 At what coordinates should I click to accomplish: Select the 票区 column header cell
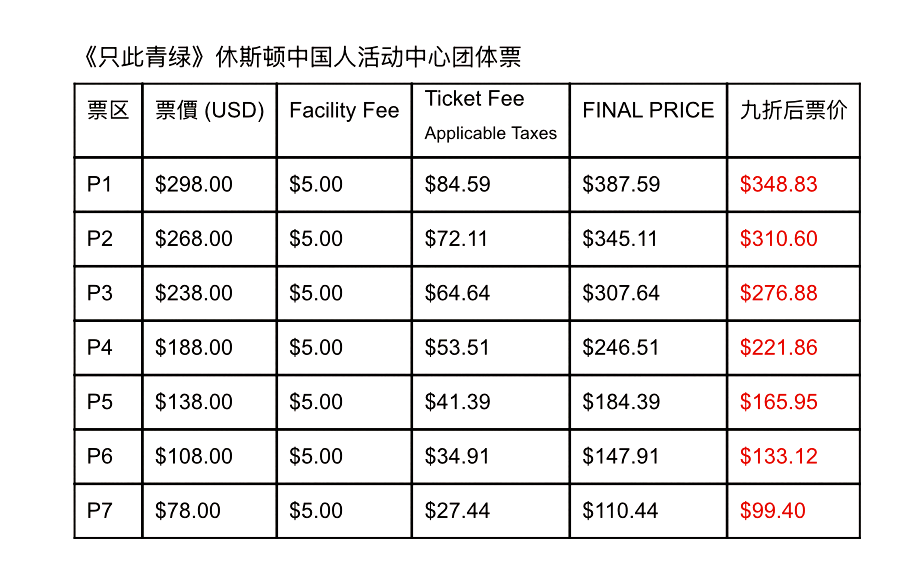coord(108,110)
